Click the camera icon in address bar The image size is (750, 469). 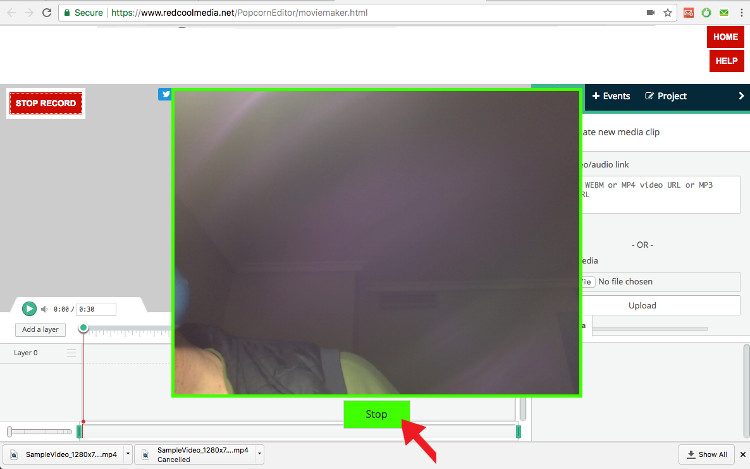tap(651, 13)
